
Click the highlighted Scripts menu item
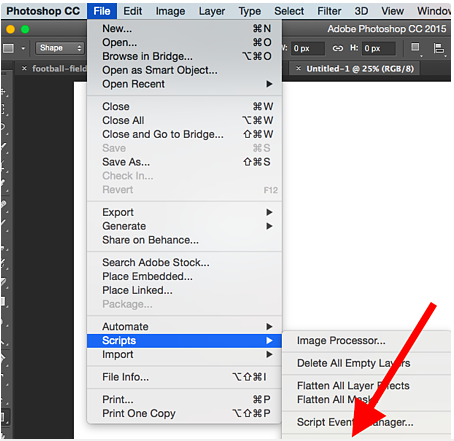coord(184,341)
